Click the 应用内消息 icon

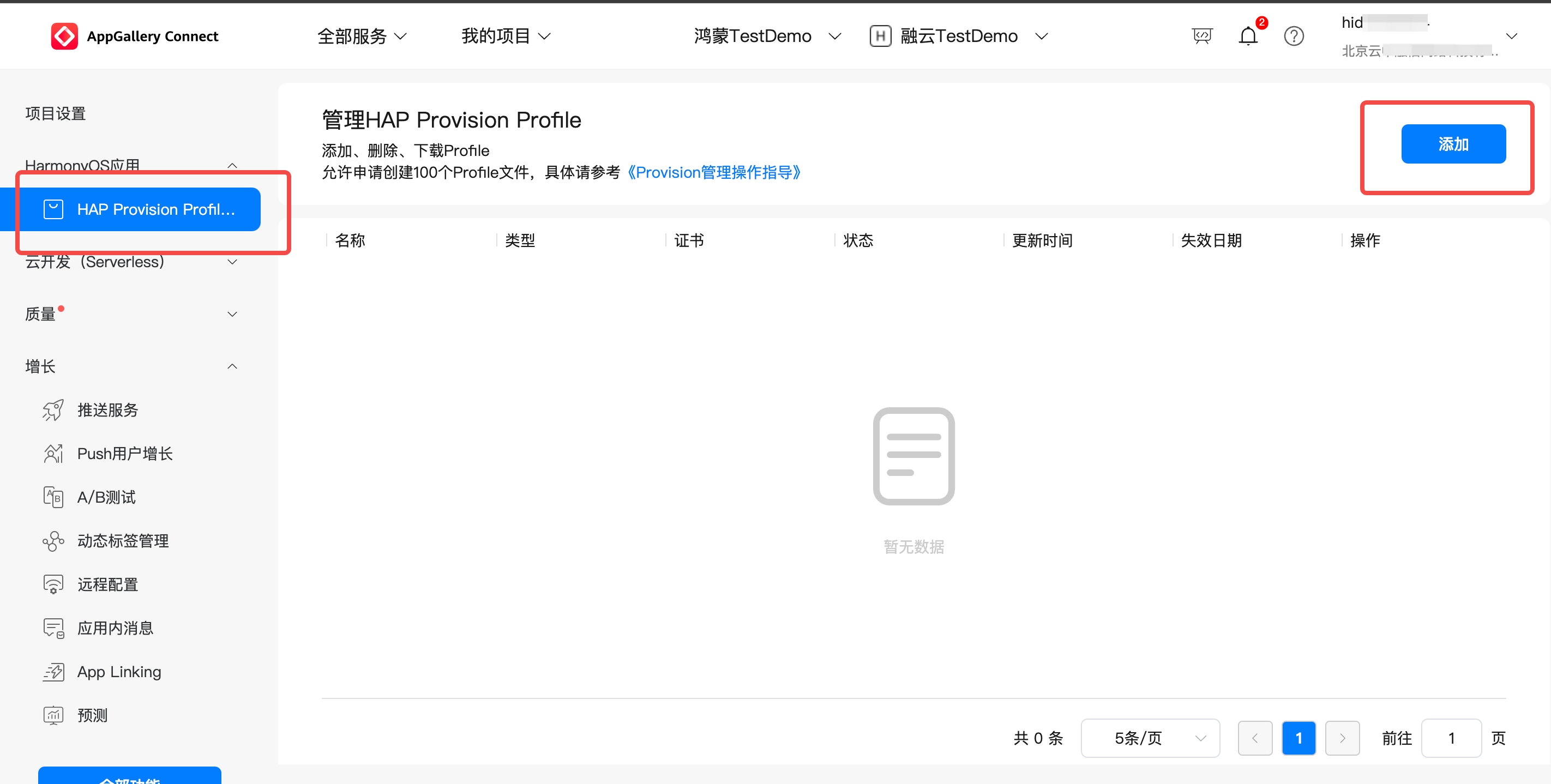click(53, 628)
